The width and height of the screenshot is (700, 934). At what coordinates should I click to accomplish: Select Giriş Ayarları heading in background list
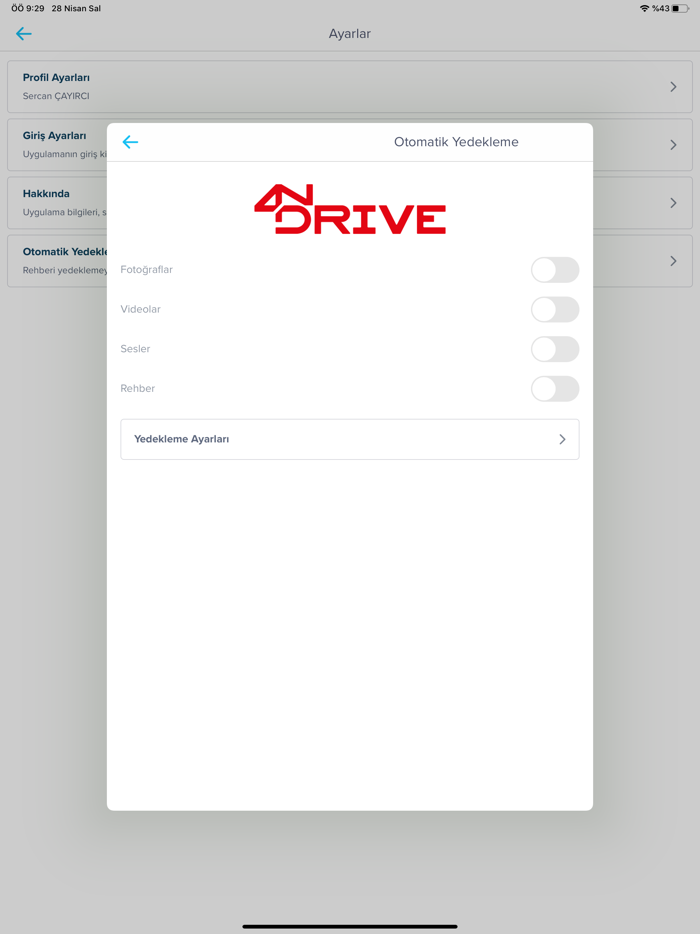[x=54, y=136]
